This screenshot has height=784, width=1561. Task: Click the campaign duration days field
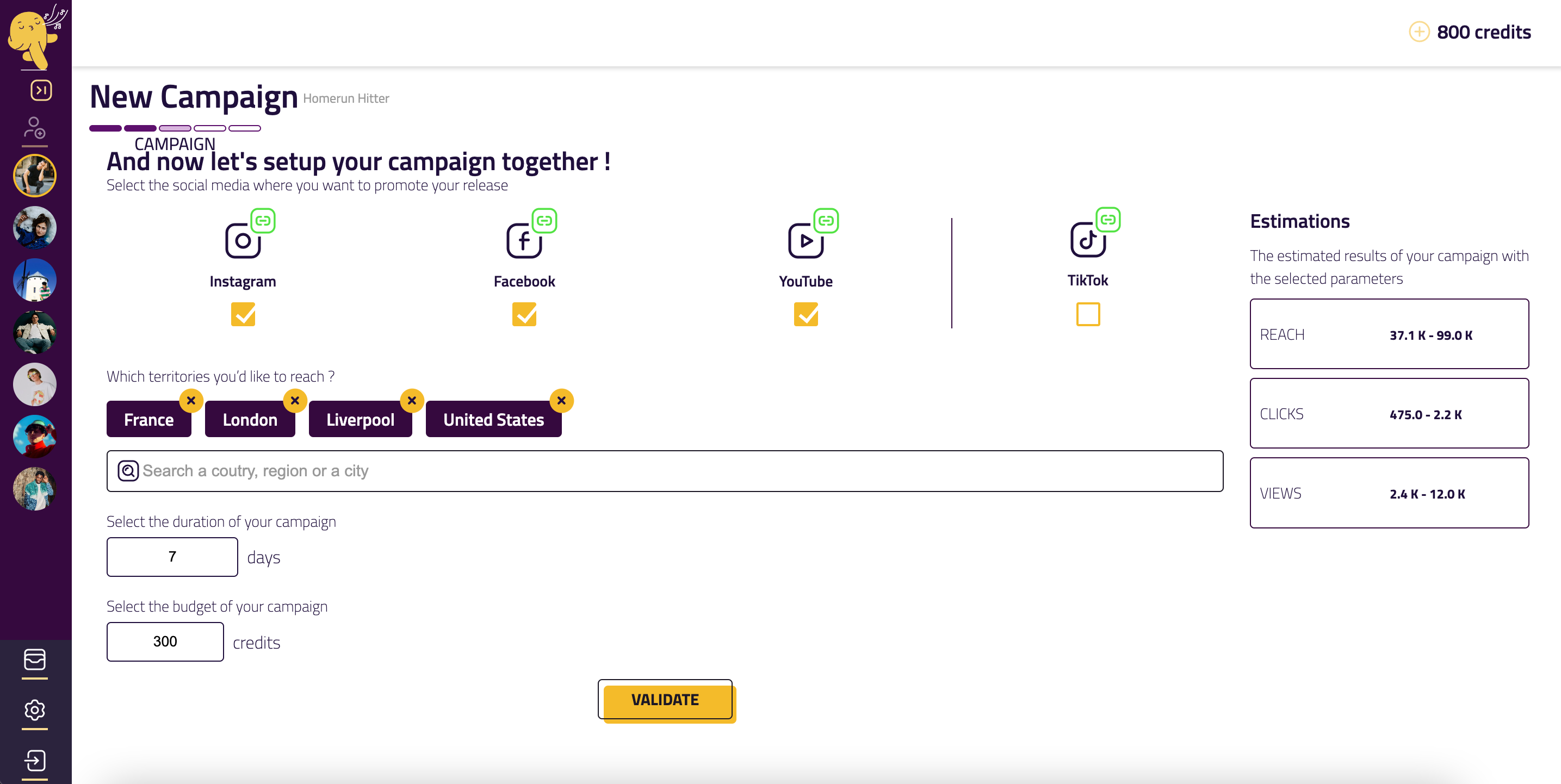(172, 556)
